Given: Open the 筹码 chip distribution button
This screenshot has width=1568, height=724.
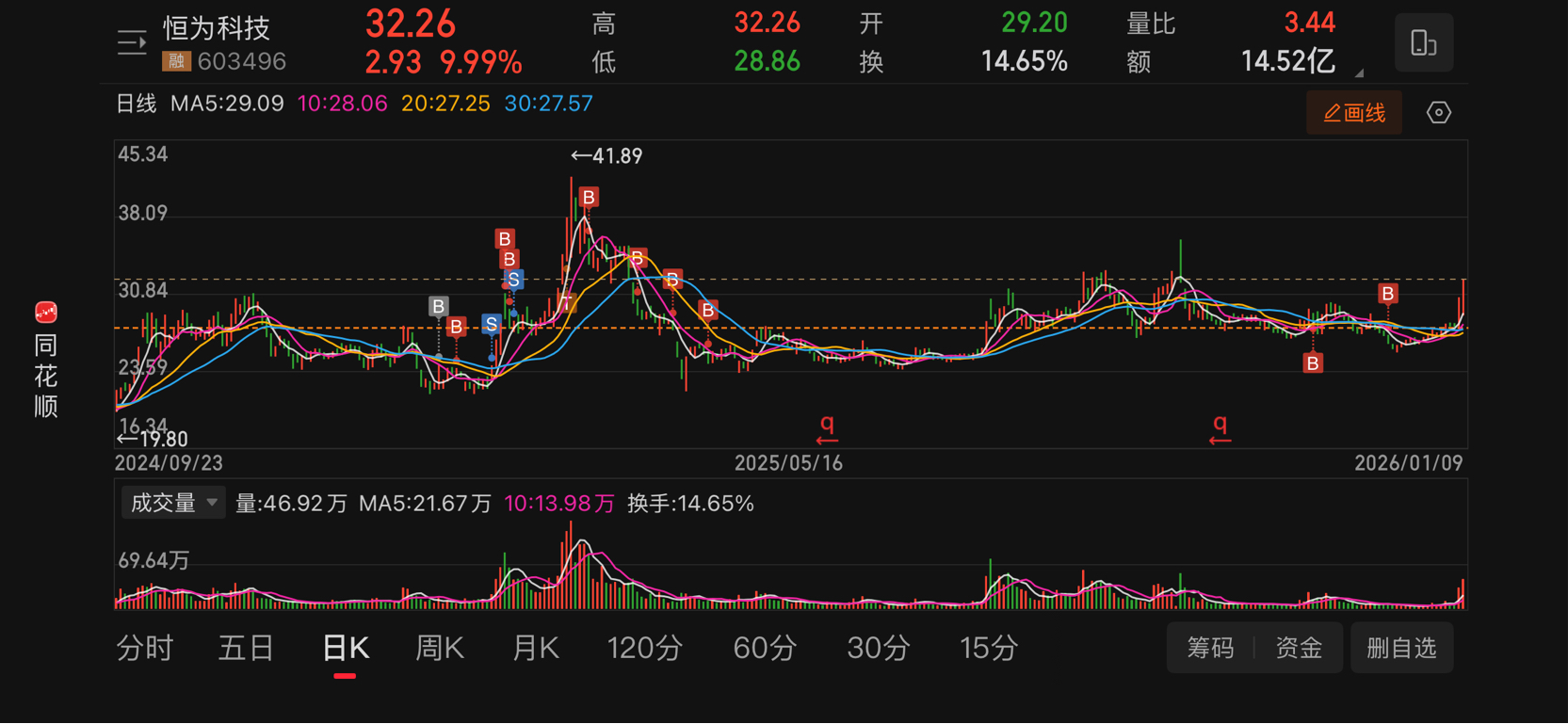Looking at the screenshot, I should [x=1210, y=648].
